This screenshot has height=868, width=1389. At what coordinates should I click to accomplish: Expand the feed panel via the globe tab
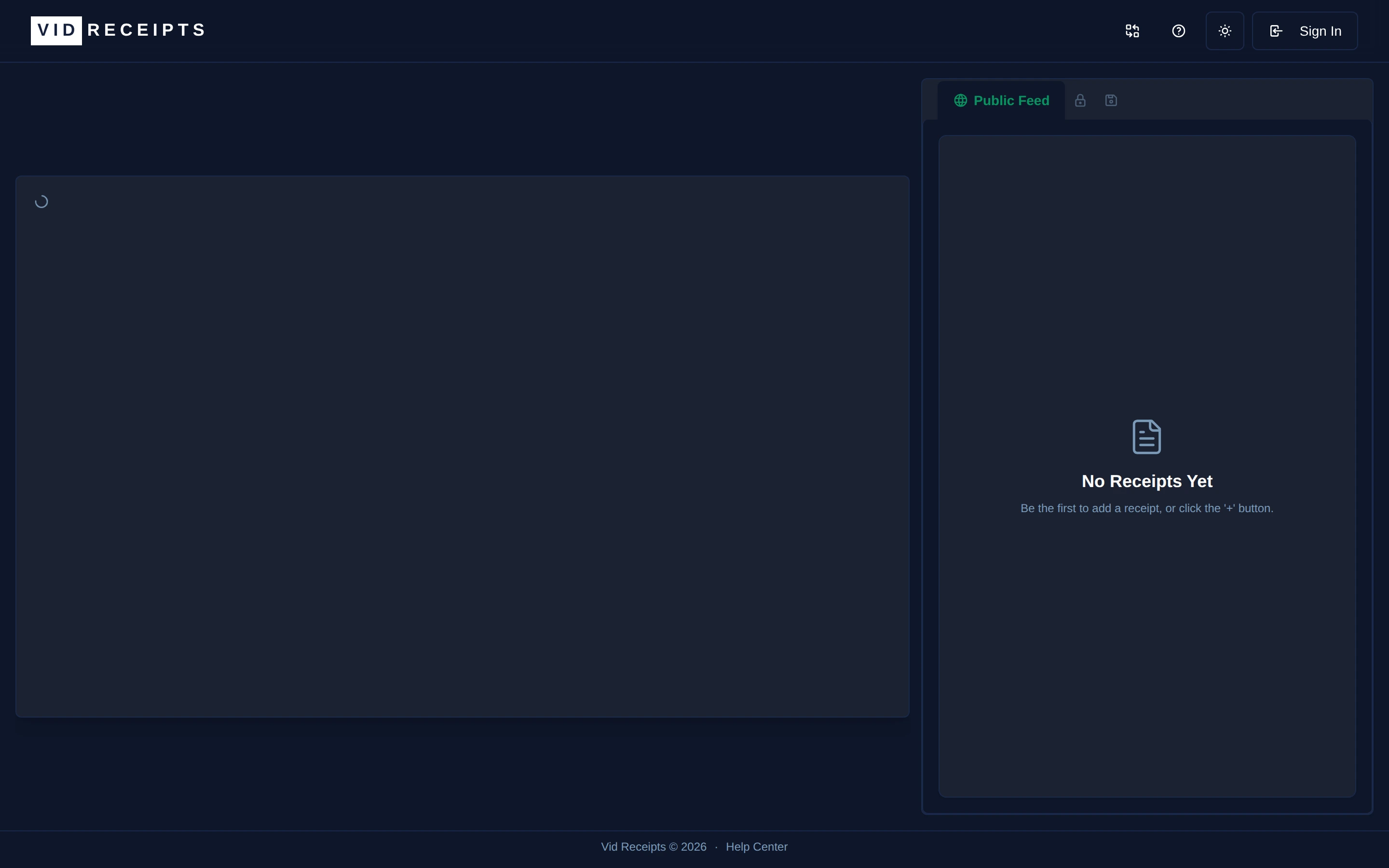(x=1001, y=100)
